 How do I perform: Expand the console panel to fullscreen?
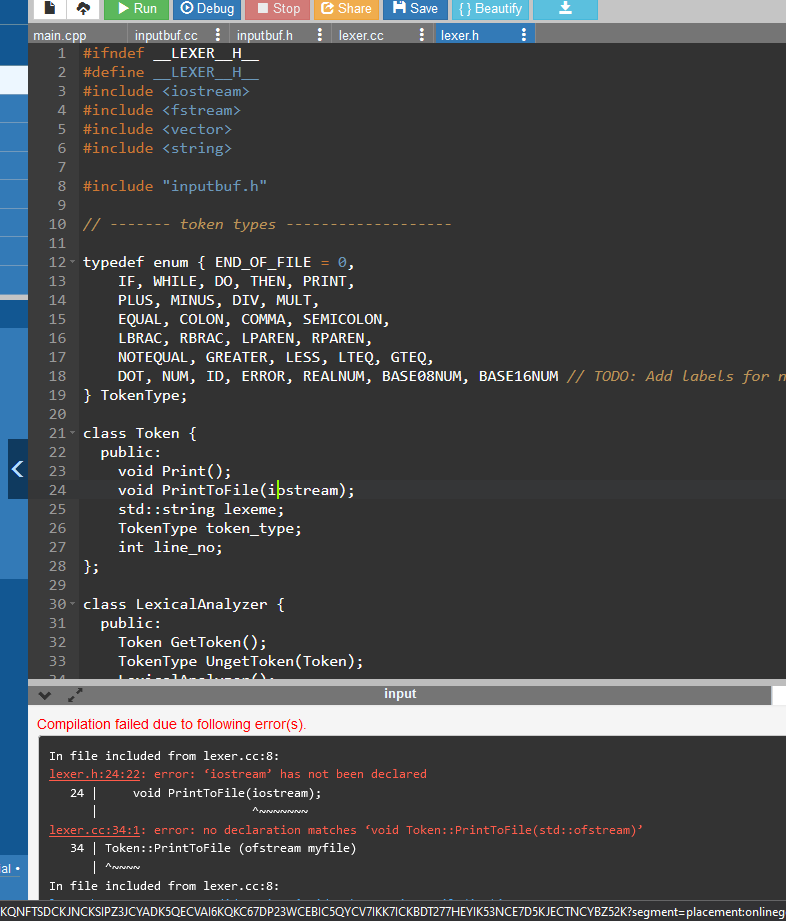click(x=75, y=695)
